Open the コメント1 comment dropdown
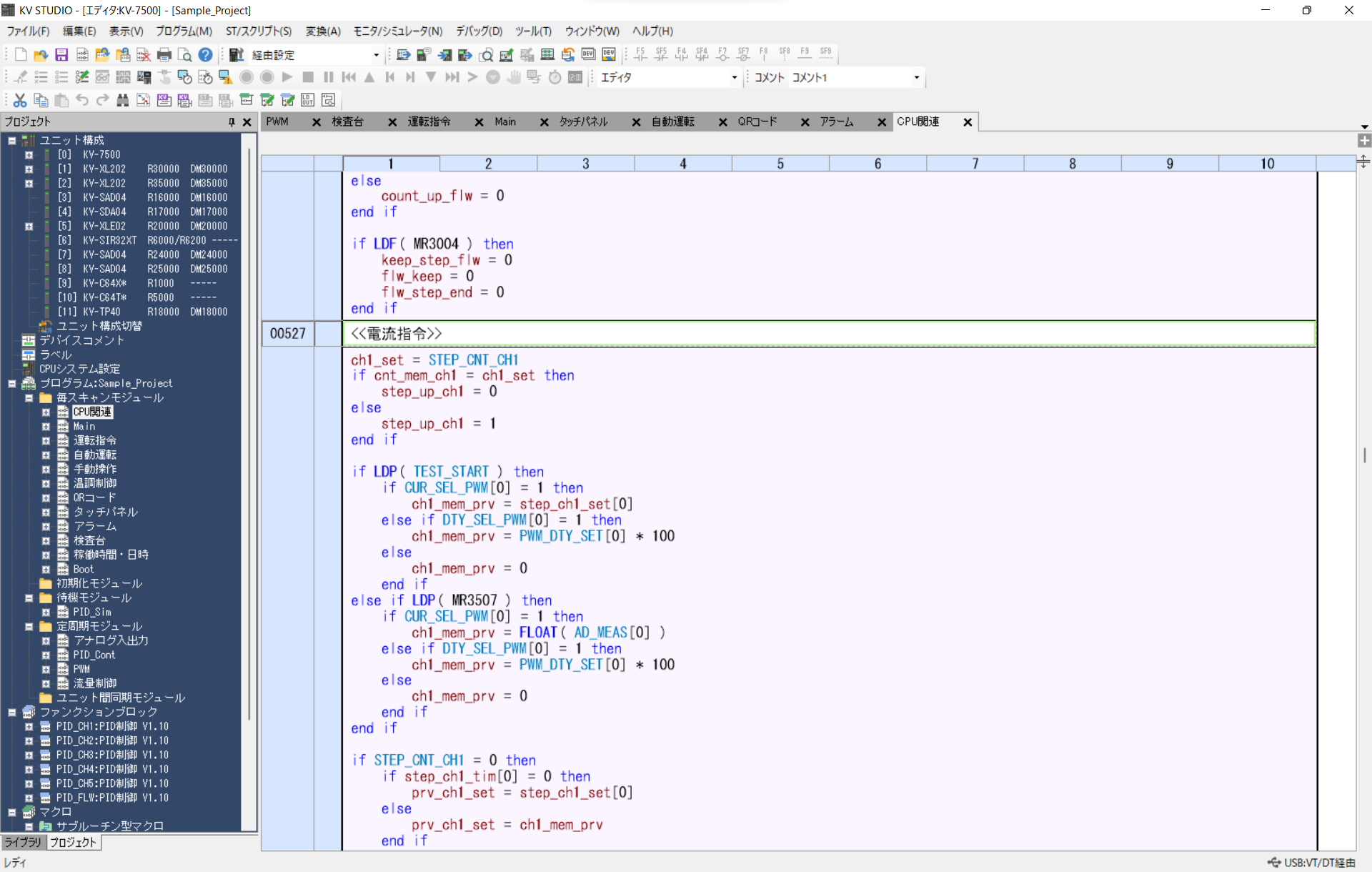The image size is (1372, 872). 917,77
